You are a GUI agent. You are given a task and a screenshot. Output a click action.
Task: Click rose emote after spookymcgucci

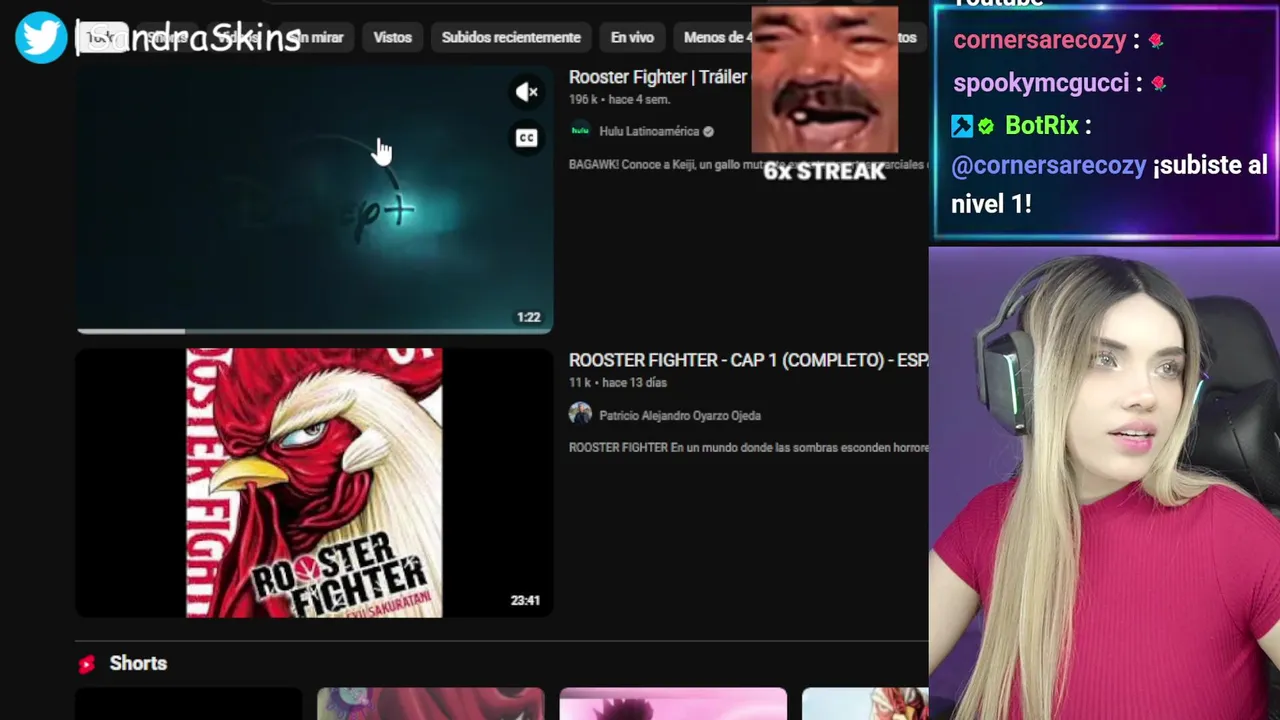1158,84
